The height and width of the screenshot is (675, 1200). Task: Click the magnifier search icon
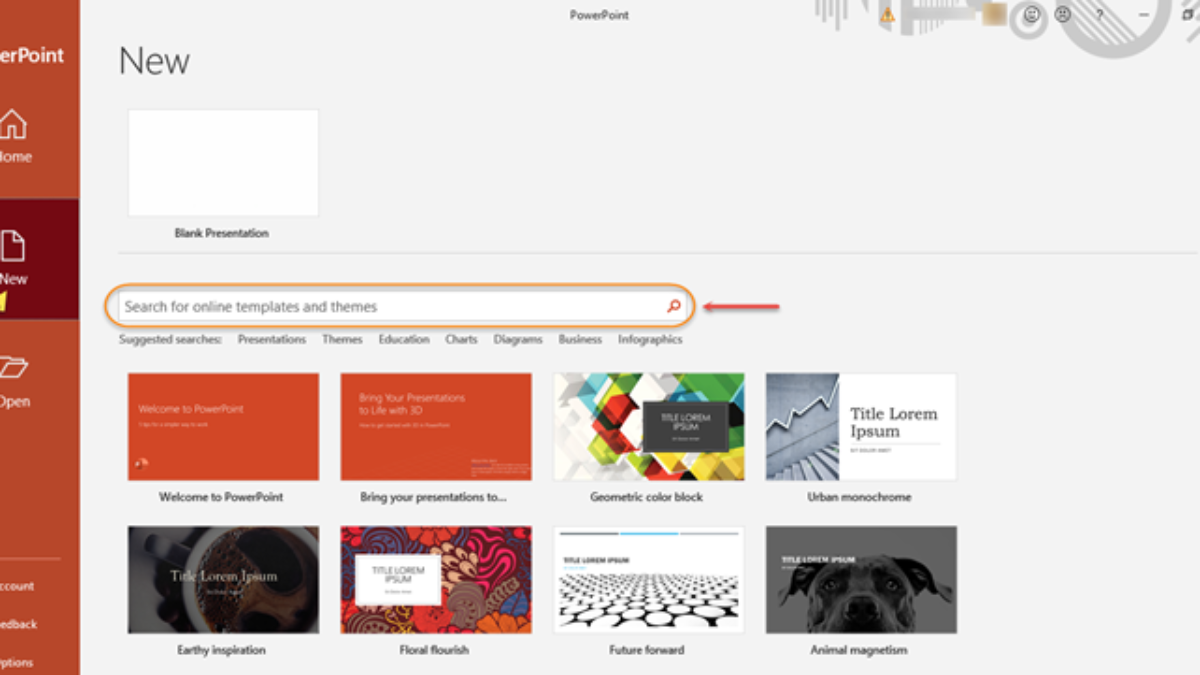tap(674, 306)
